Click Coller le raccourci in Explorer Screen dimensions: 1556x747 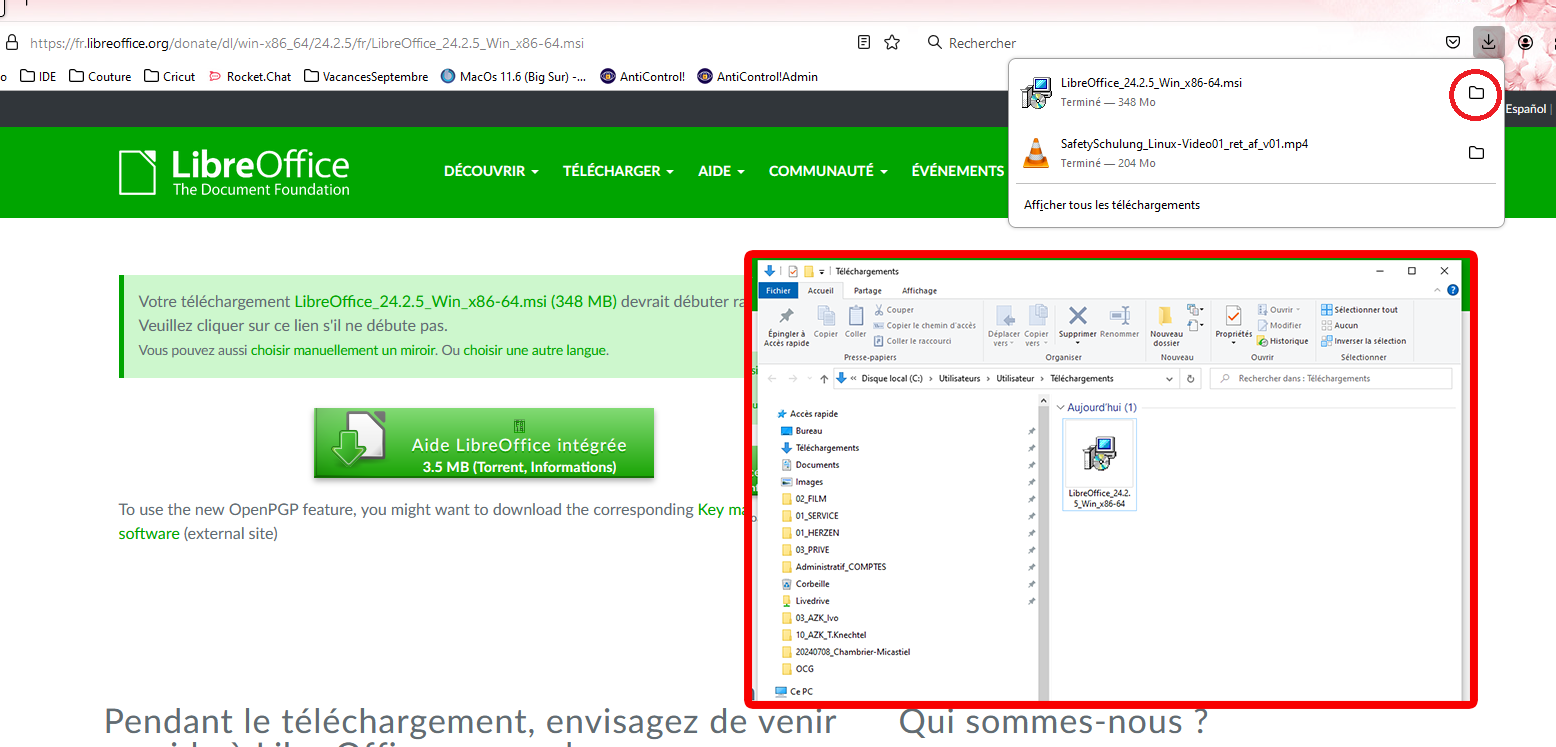[x=913, y=341]
